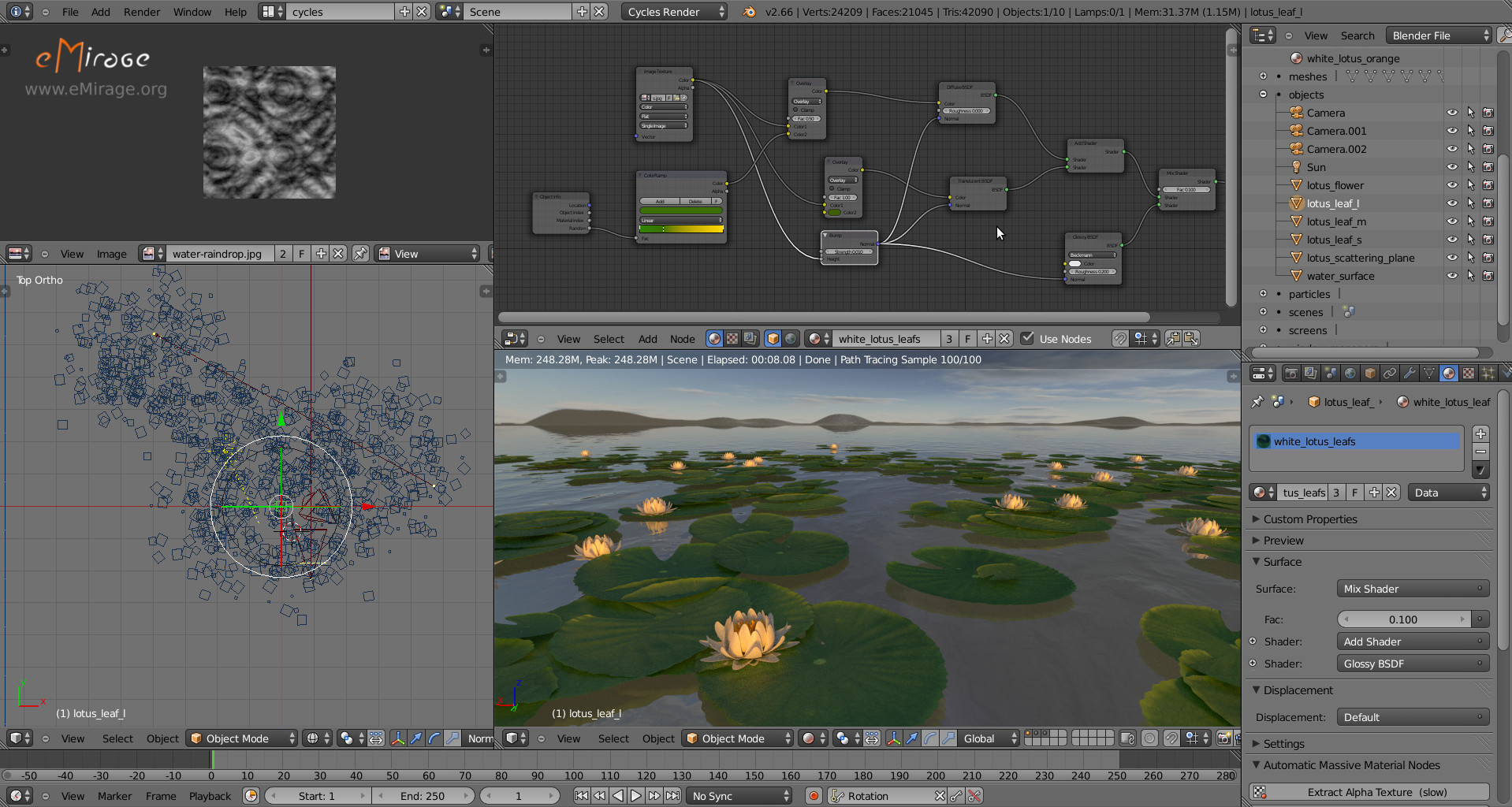Click the OpenGL render camera icon in viewport header

coord(1223,738)
